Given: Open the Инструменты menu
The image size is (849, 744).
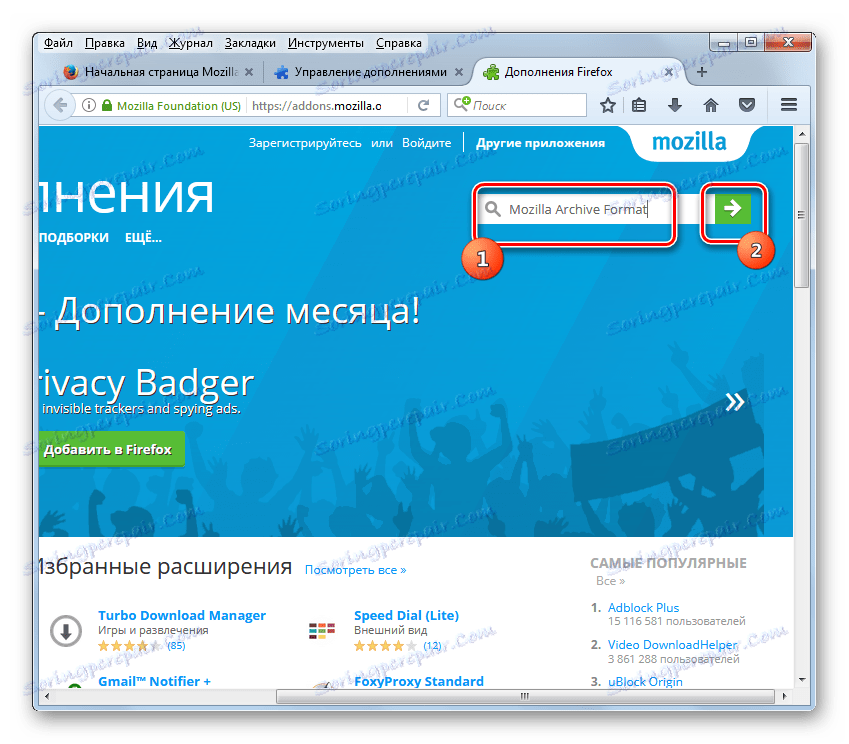Looking at the screenshot, I should pyautogui.click(x=325, y=43).
